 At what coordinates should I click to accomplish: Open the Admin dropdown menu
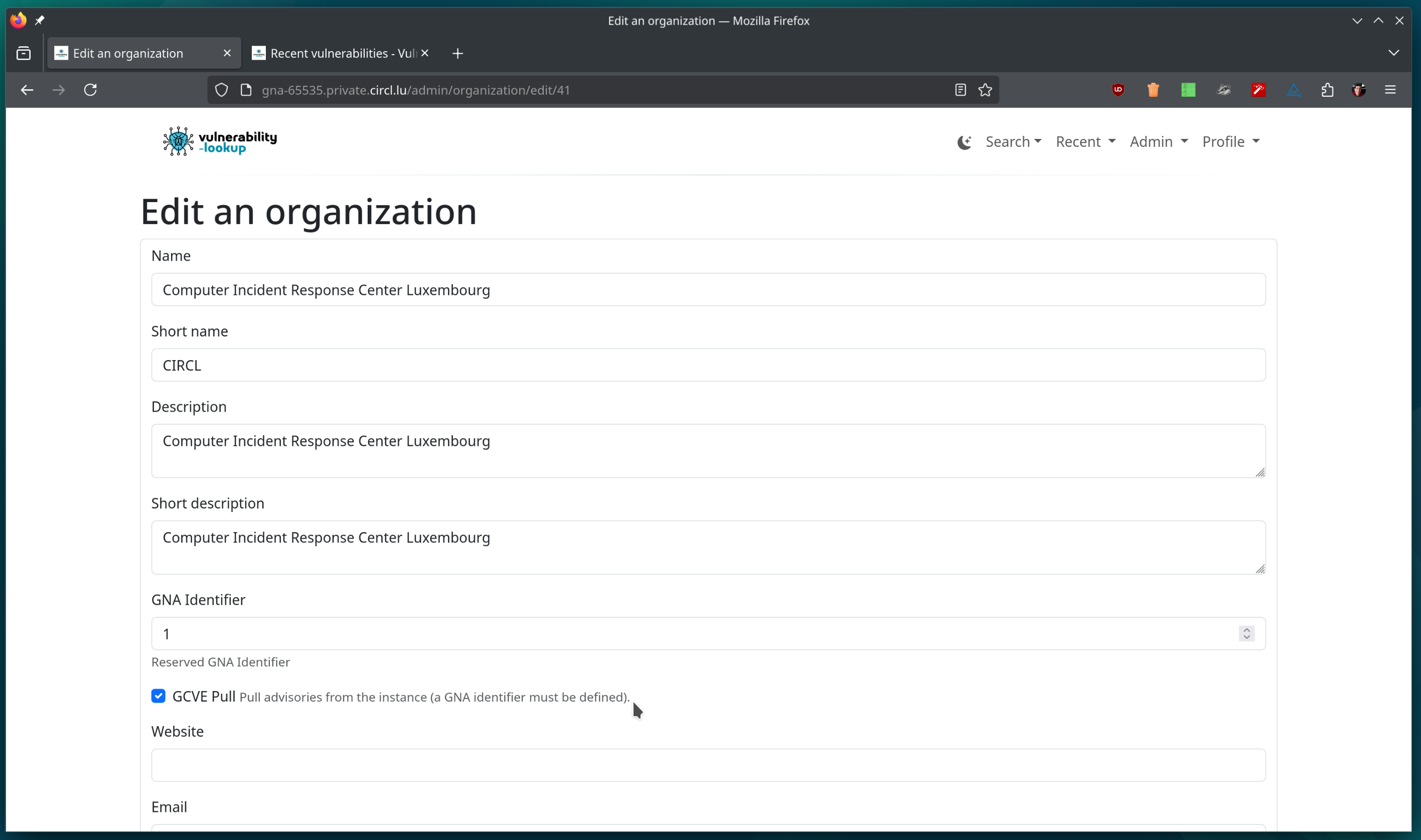[x=1158, y=141]
